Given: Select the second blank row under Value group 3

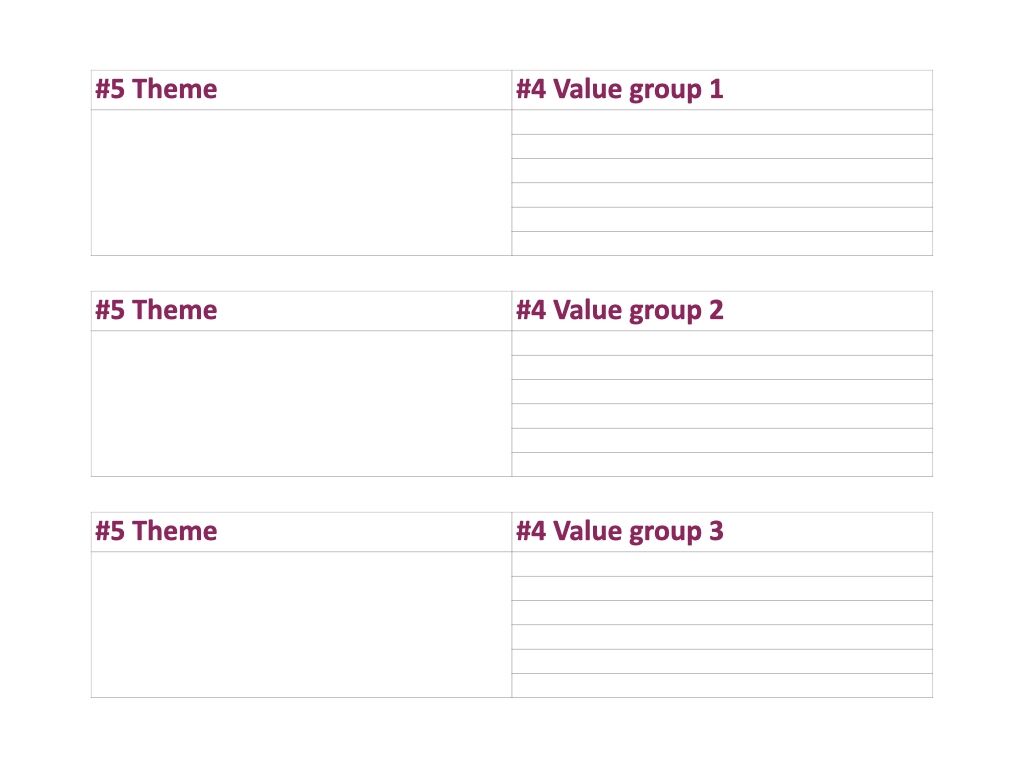Looking at the screenshot, I should pos(722,588).
